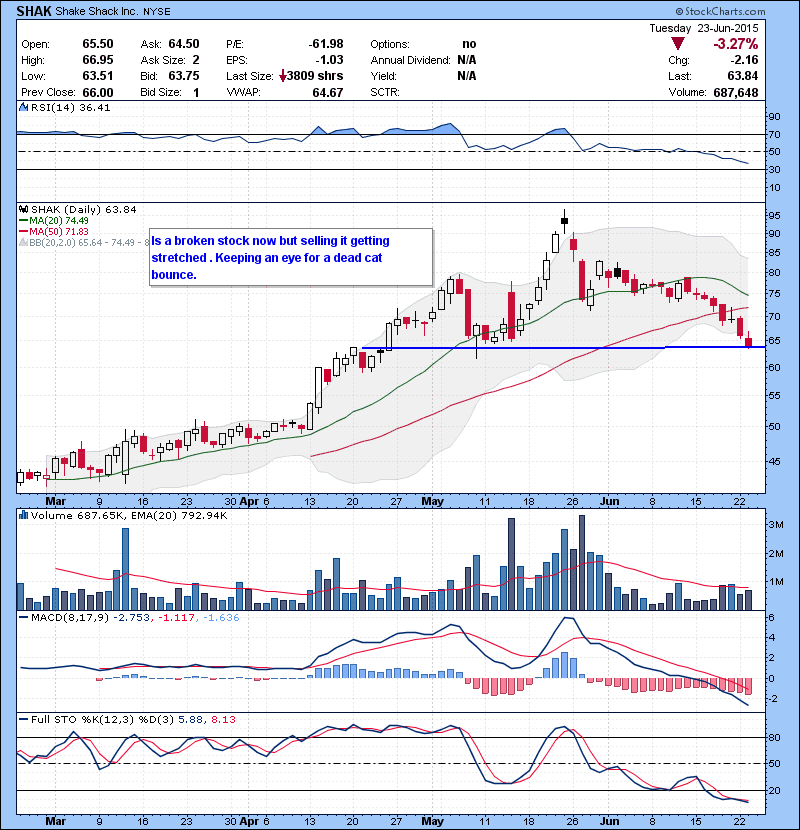Click the Open price value 65.50

click(98, 44)
